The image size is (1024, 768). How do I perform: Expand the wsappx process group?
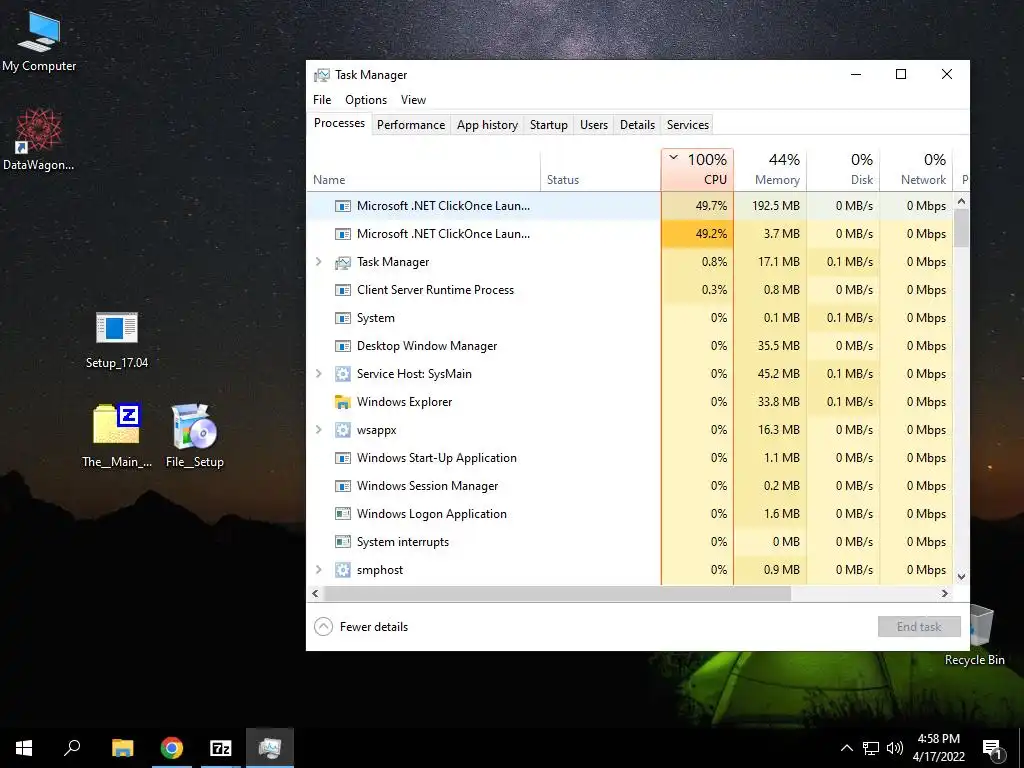319,429
